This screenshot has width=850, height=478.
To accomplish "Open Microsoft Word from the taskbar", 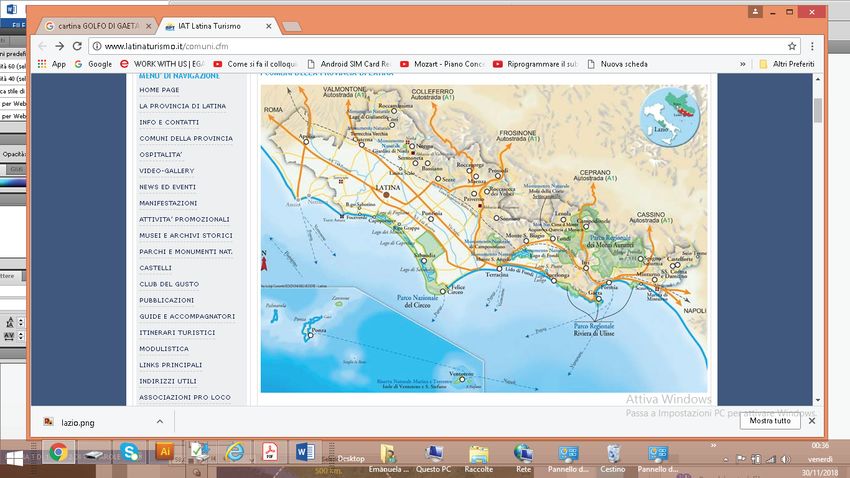I will click(x=305, y=452).
